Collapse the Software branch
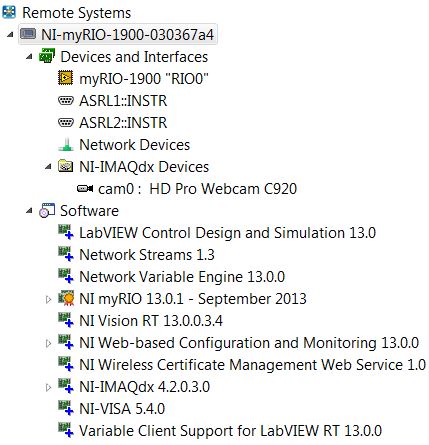The width and height of the screenshot is (429, 445). pos(30,211)
